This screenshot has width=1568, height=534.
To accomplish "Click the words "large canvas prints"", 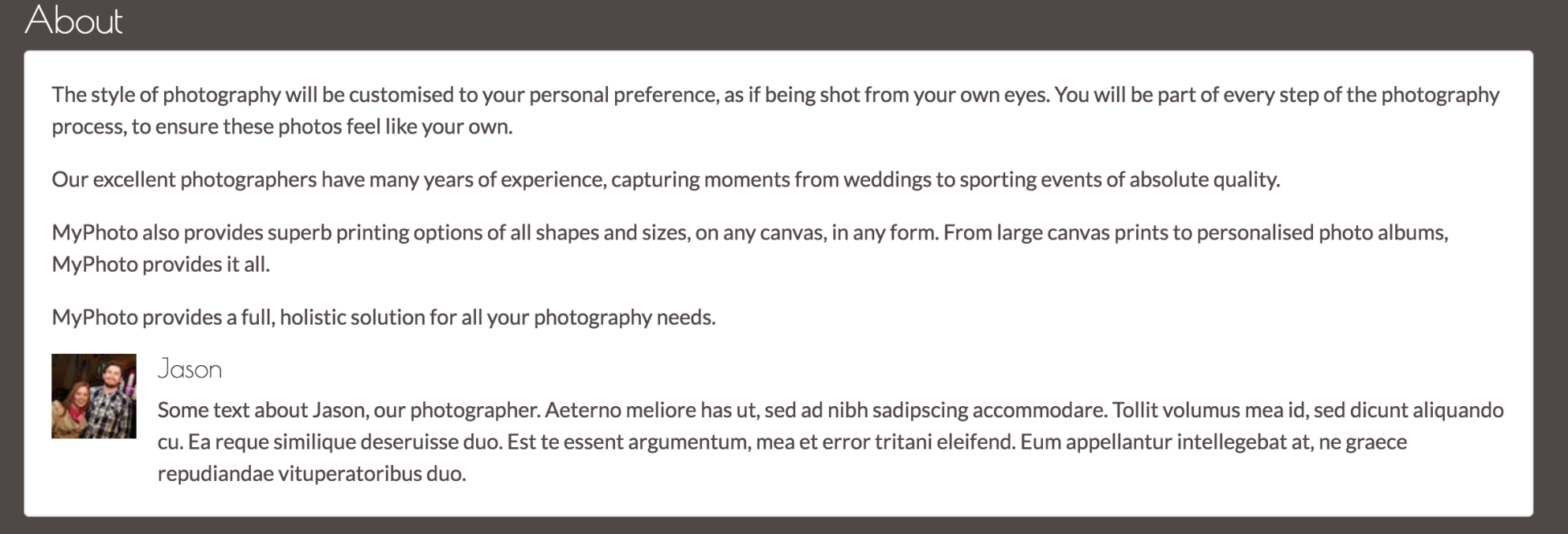I will point(1082,232).
